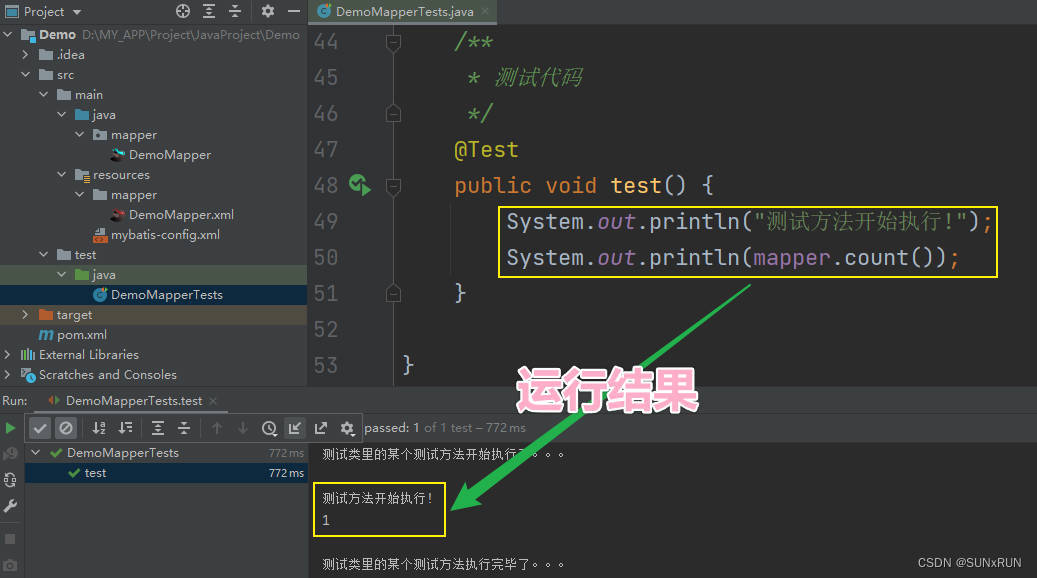
Task: Open test history clock icon
Action: tap(269, 429)
